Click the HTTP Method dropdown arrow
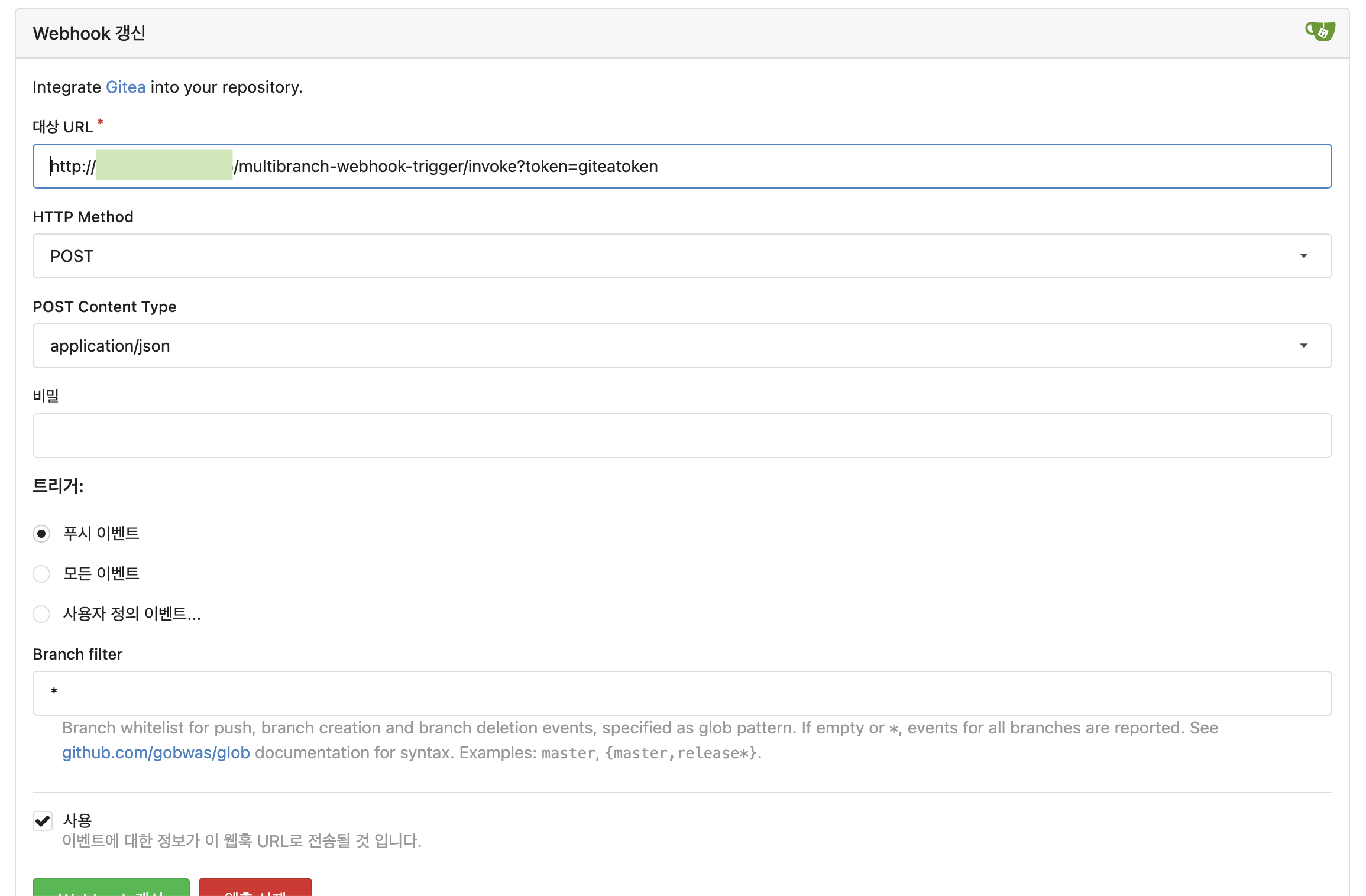The width and height of the screenshot is (1366, 896). 1303,256
